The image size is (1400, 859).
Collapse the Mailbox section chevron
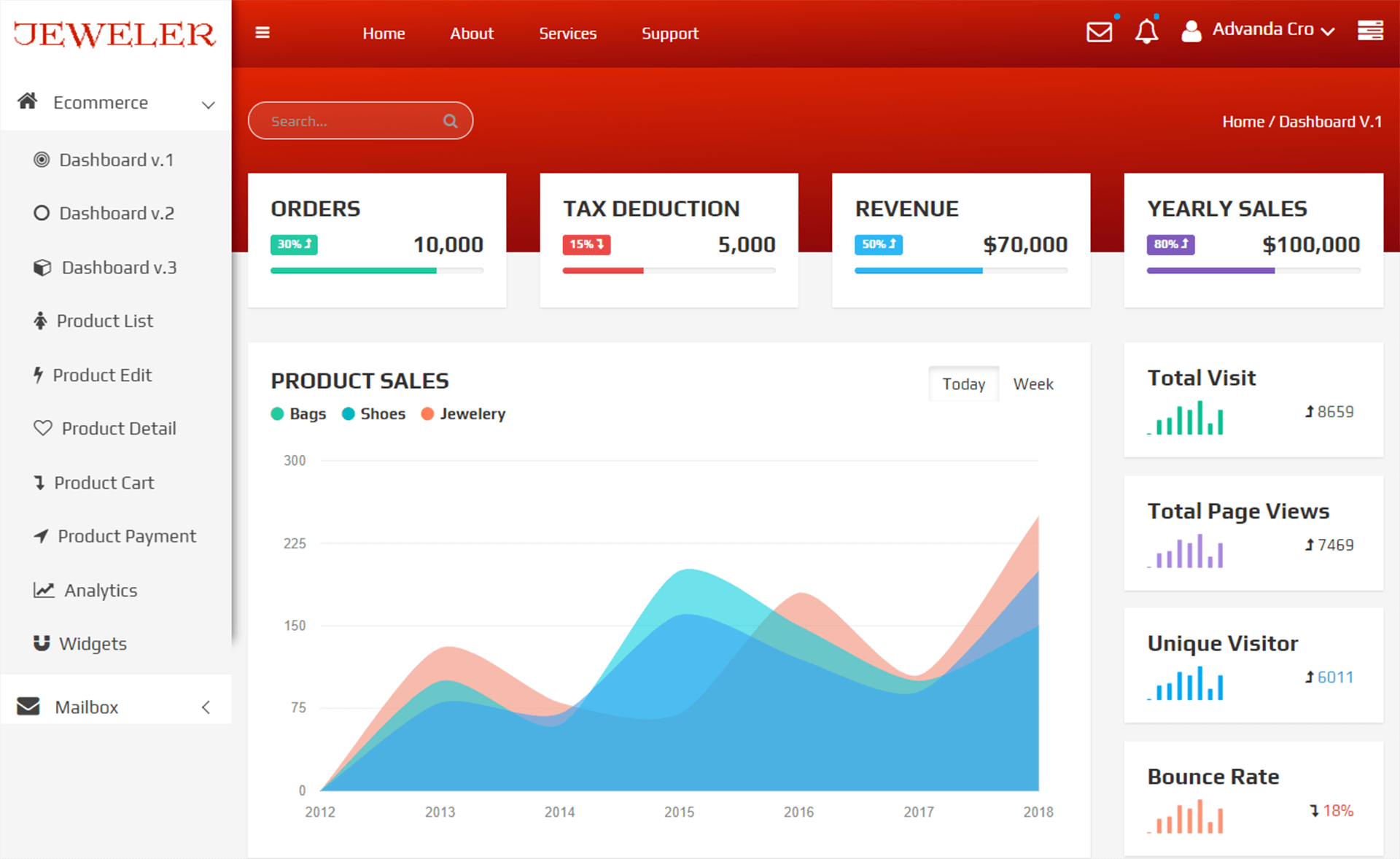(206, 707)
